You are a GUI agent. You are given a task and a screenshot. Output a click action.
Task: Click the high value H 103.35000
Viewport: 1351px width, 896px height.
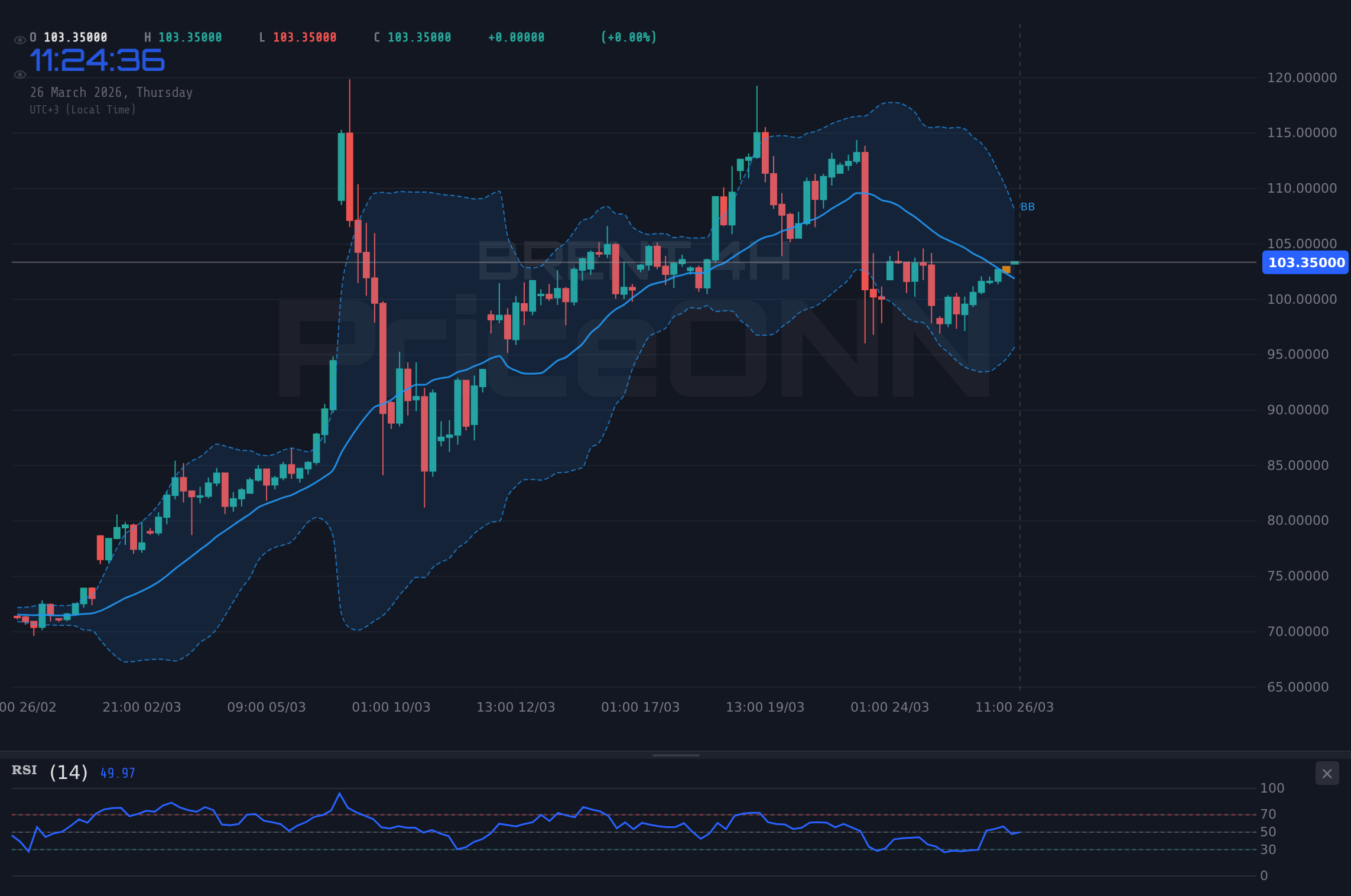(184, 37)
